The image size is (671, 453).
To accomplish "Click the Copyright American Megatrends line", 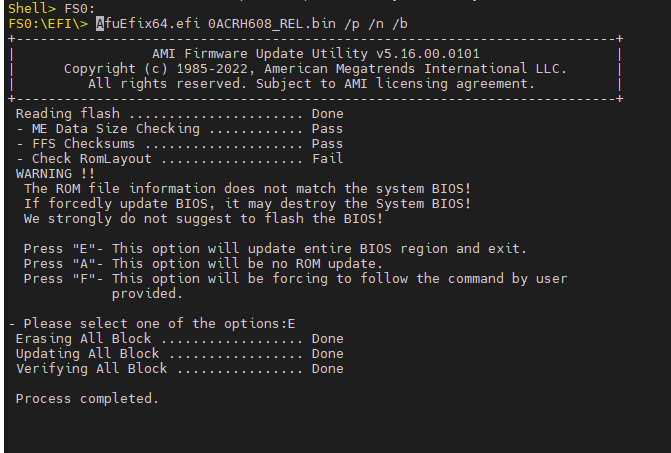I will pos(315,68).
